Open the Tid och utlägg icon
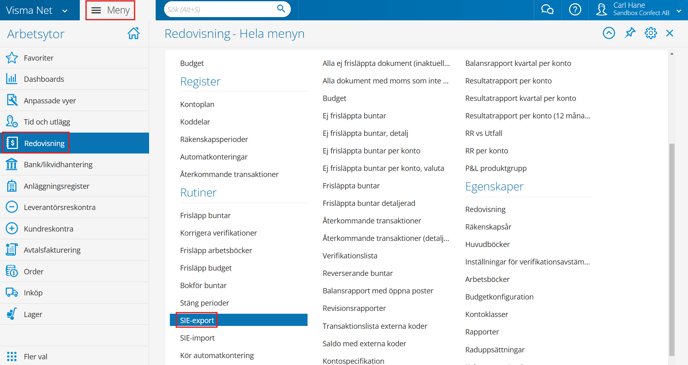The width and height of the screenshot is (688, 365). coord(12,122)
